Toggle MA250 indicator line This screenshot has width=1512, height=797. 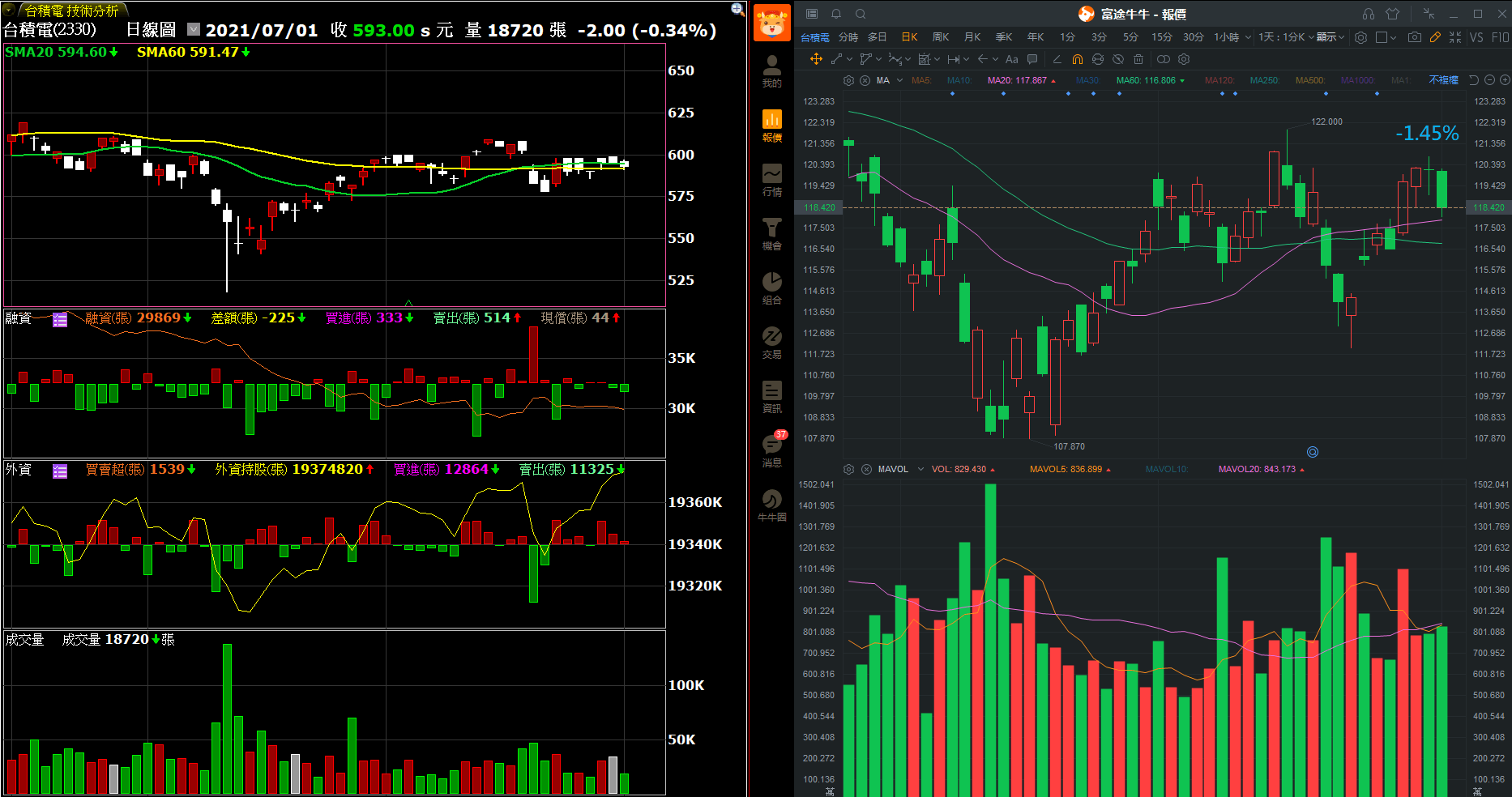click(x=1265, y=80)
